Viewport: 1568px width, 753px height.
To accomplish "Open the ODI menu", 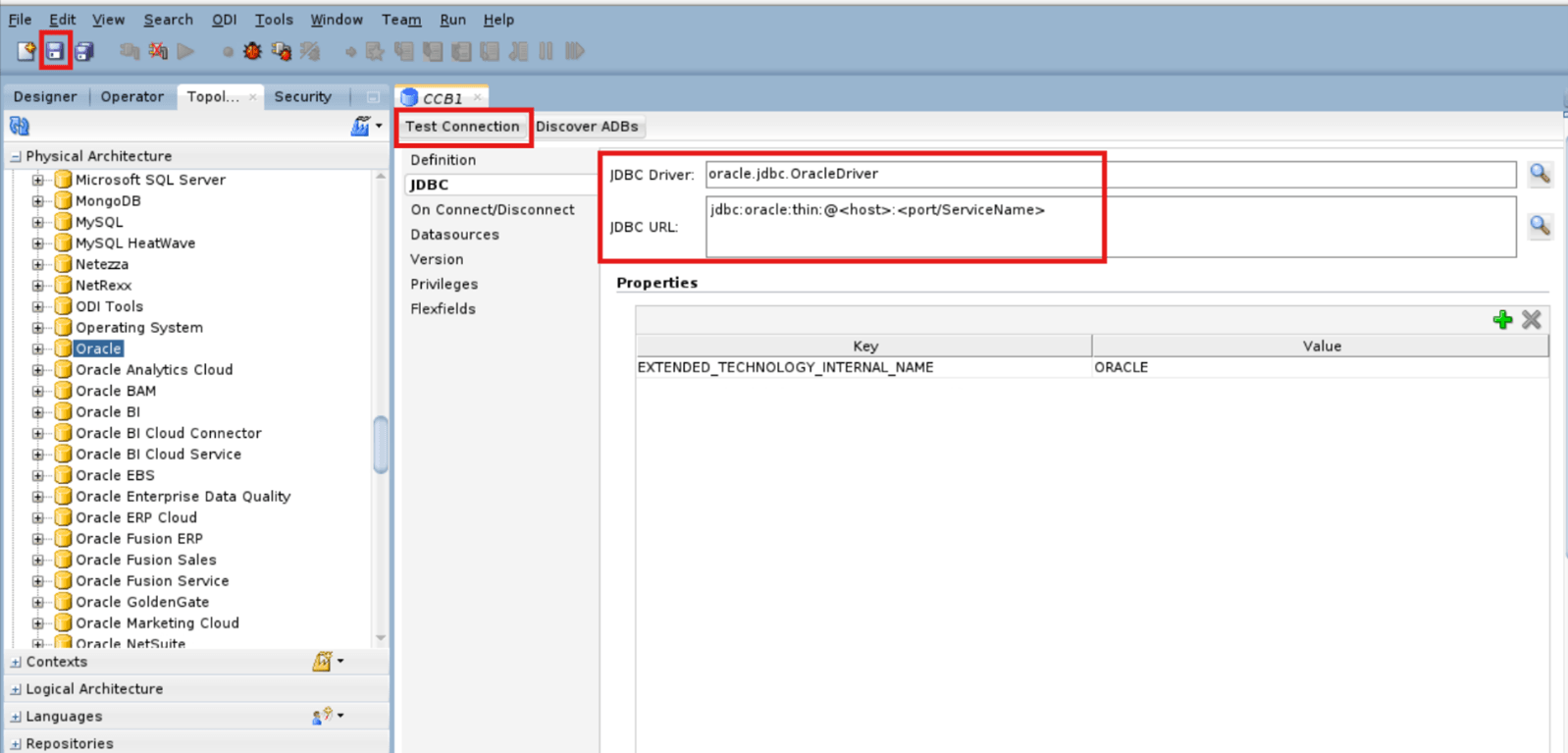I will click(225, 20).
